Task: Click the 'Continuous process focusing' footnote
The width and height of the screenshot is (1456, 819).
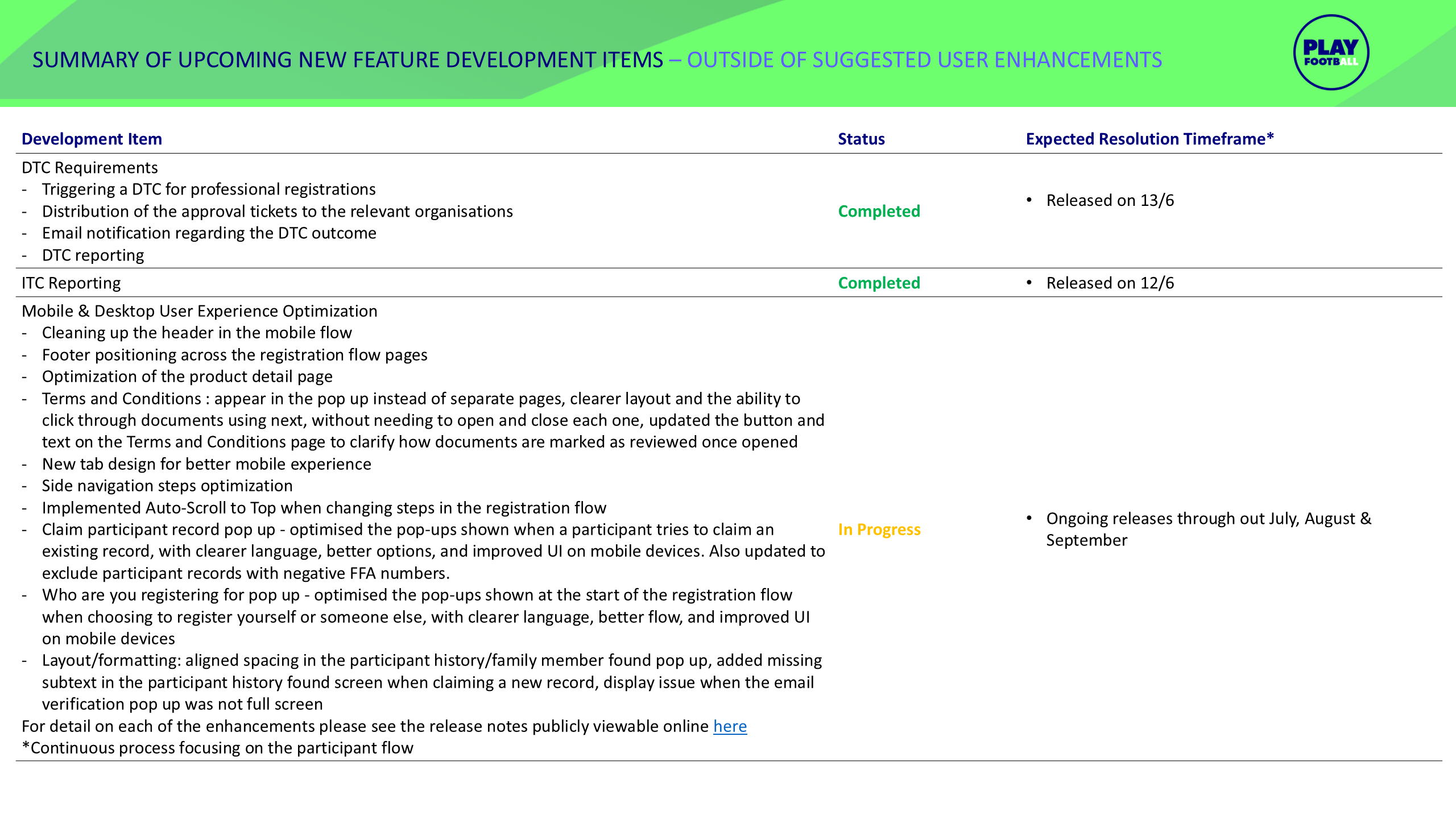Action: 217,748
